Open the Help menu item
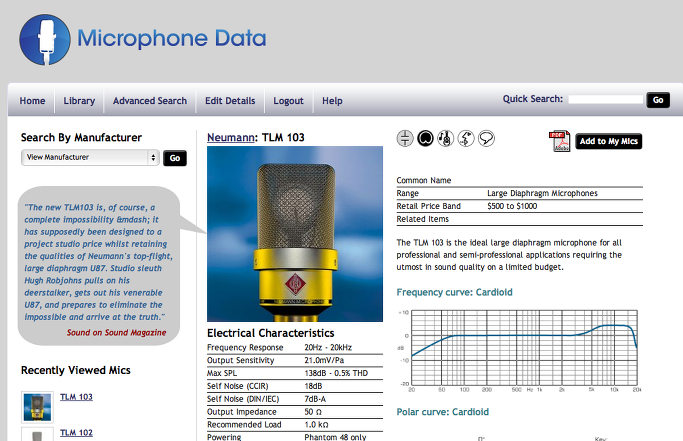683x441 pixels. [x=332, y=101]
